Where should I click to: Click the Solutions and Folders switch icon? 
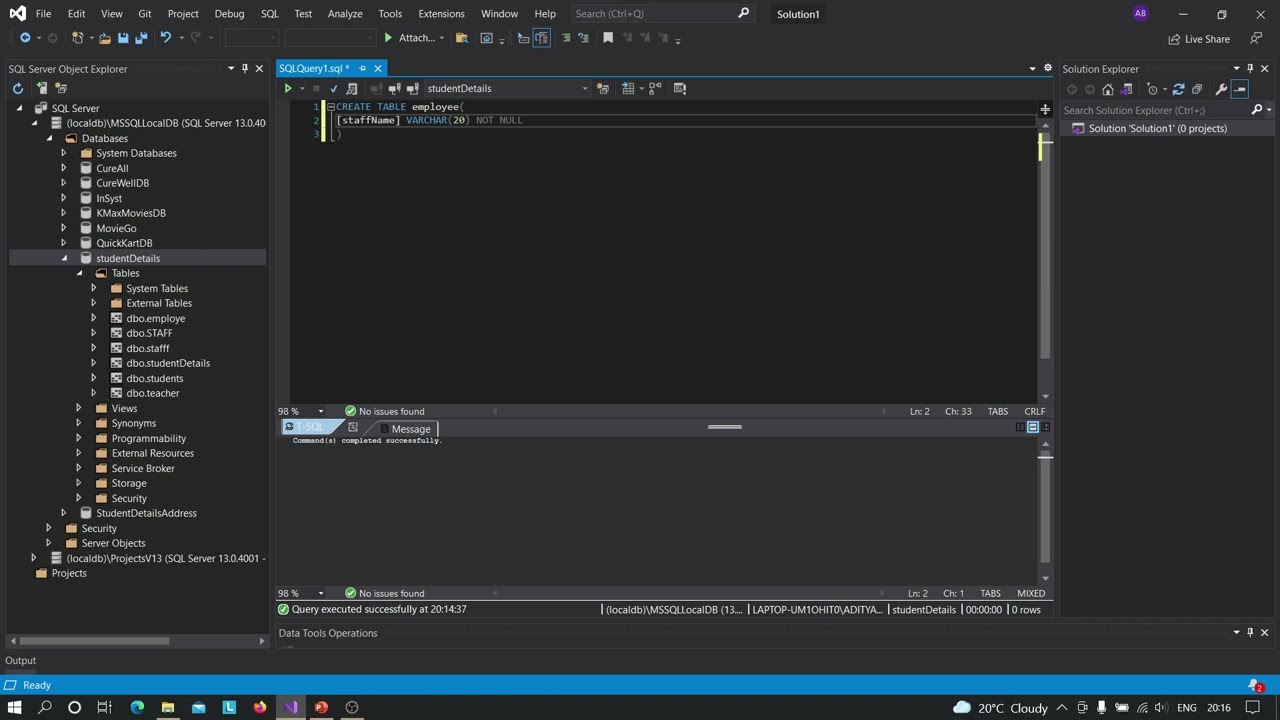pos(1127,89)
